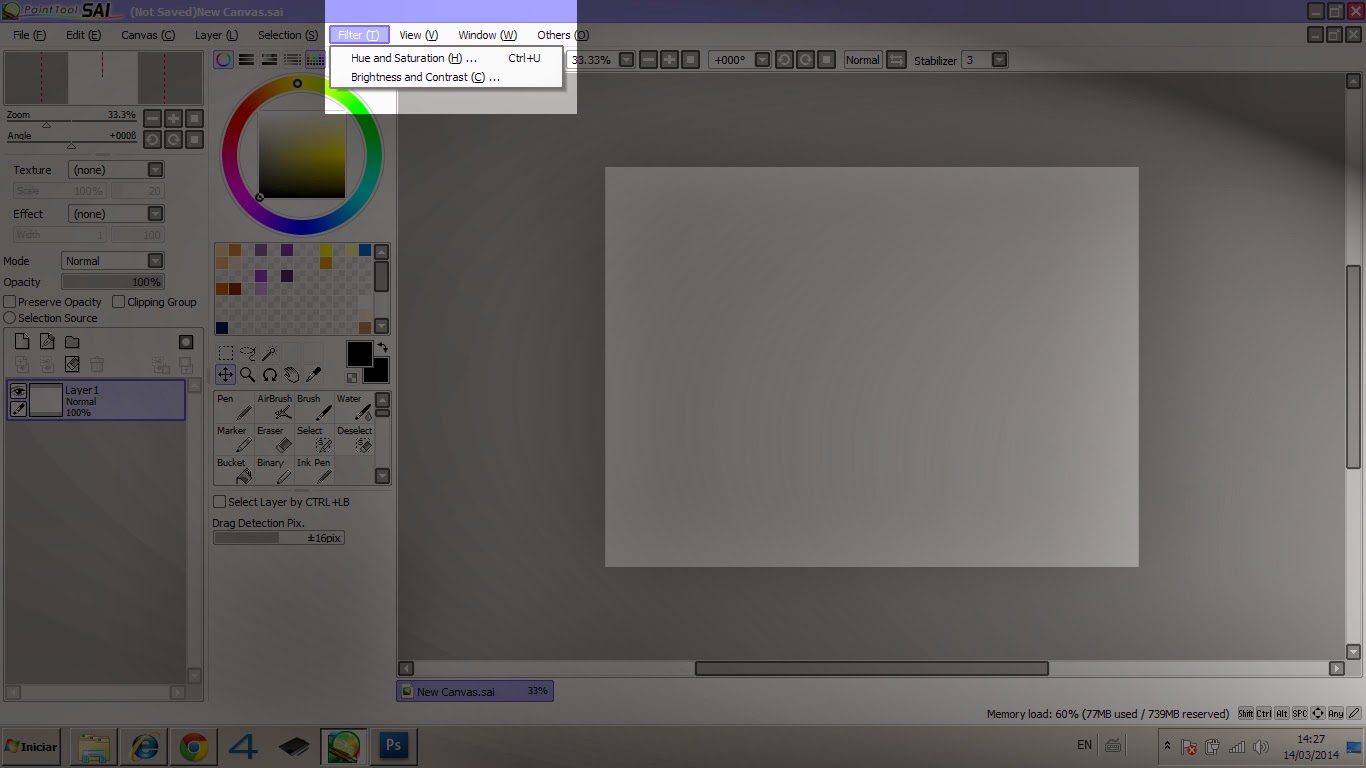Rotate view counterclockwise in the navigator
The width and height of the screenshot is (1366, 768).
tap(152, 140)
